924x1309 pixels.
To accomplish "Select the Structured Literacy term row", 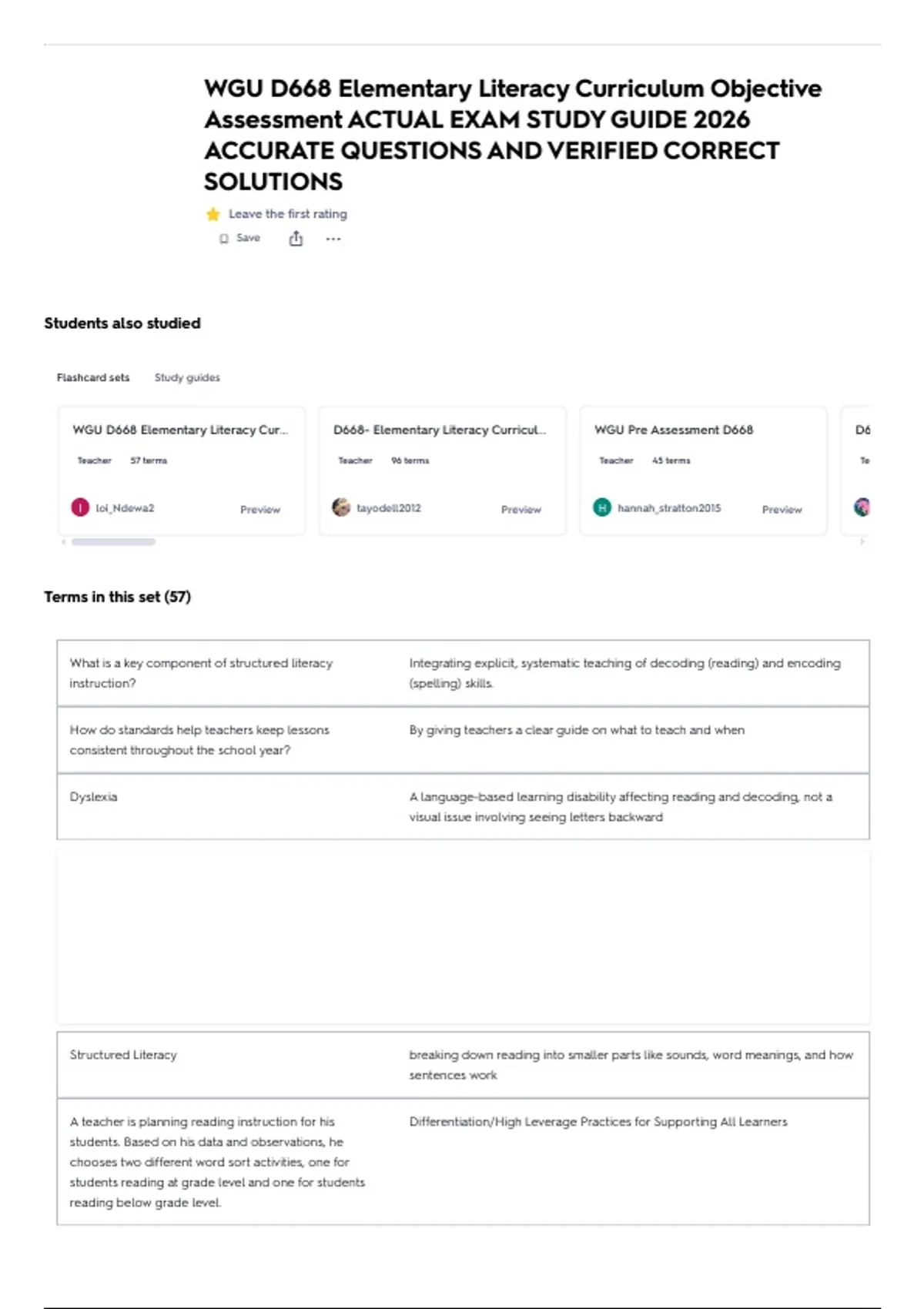I will 463,1065.
